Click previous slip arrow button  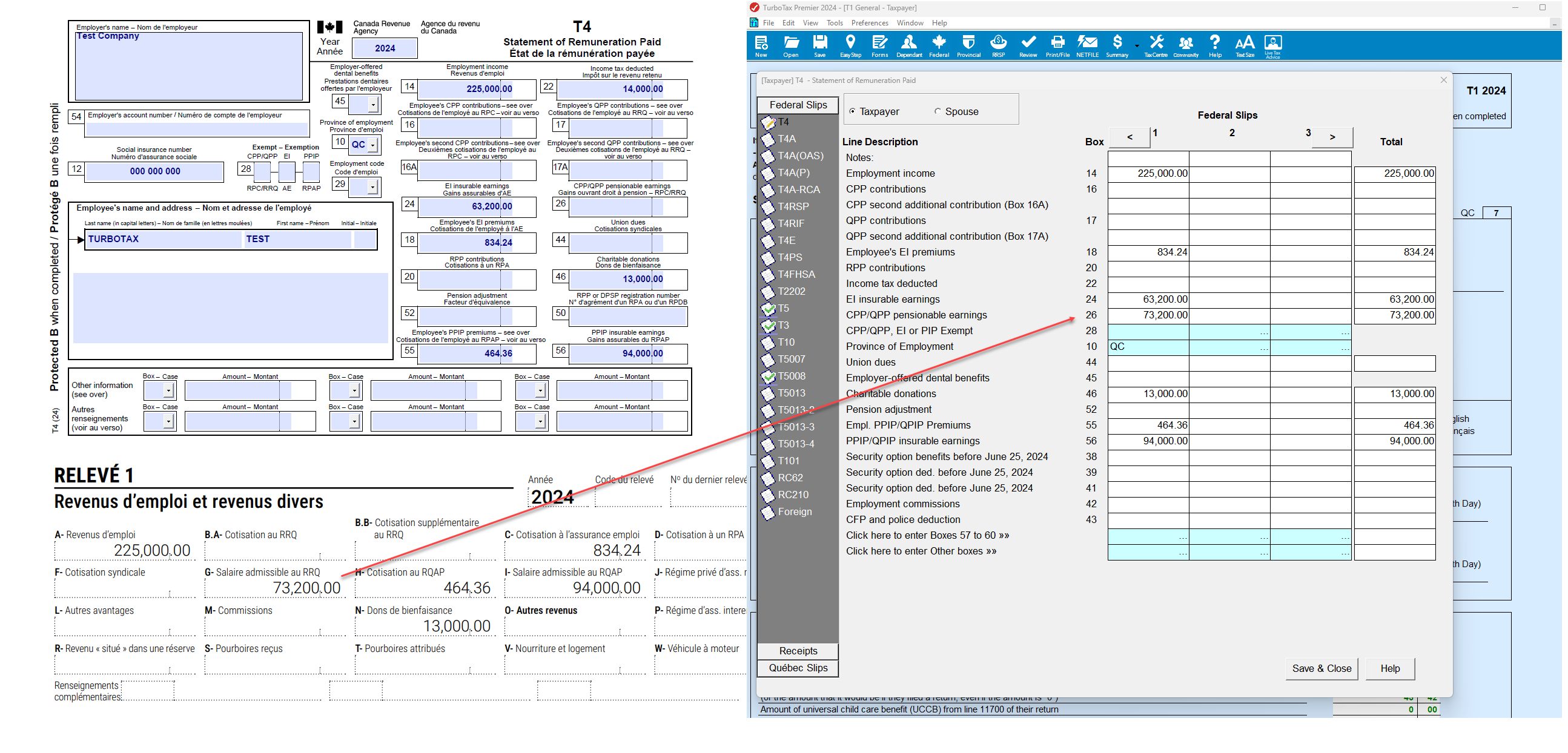(1130, 137)
